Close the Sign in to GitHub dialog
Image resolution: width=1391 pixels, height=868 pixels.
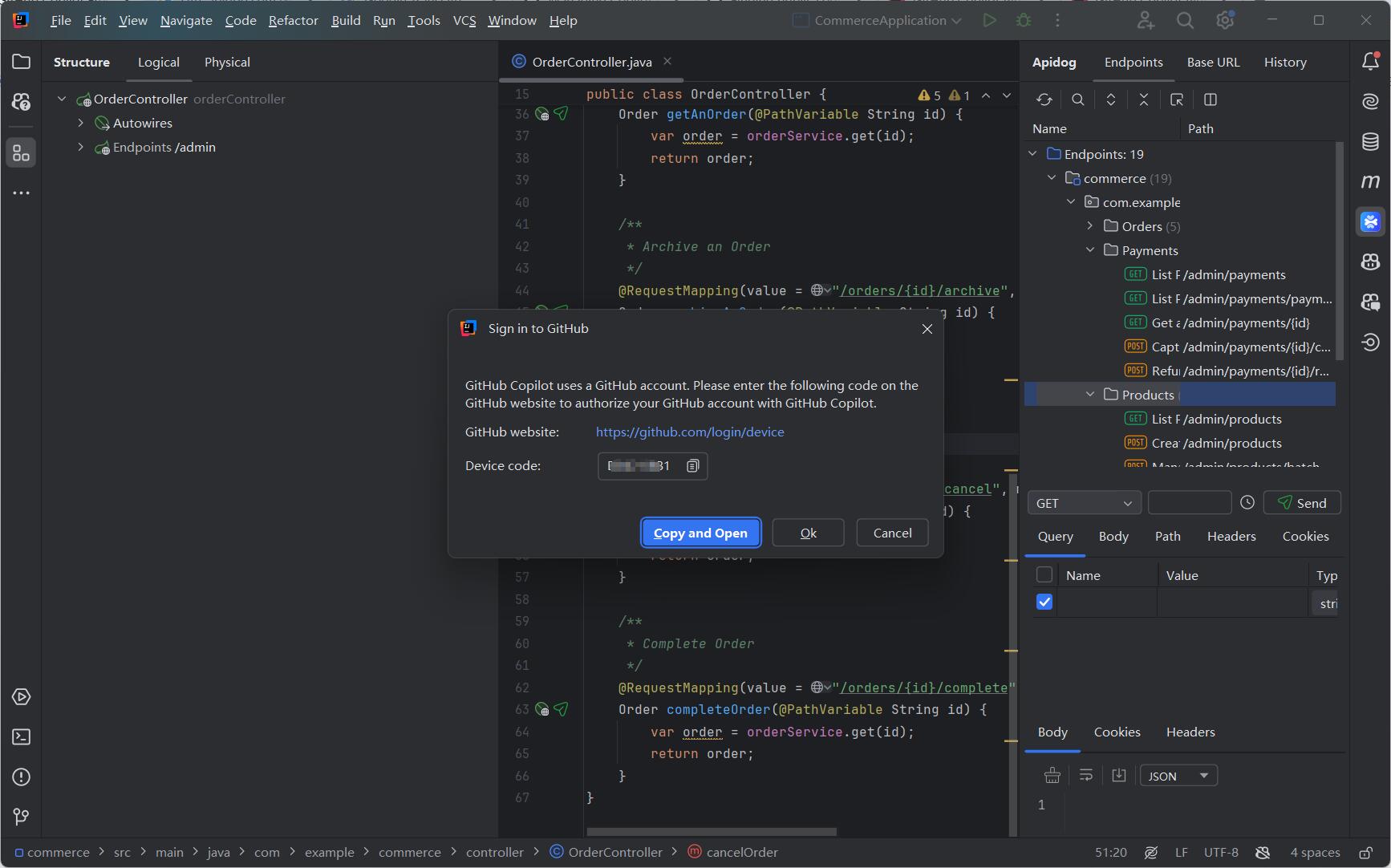click(x=927, y=329)
